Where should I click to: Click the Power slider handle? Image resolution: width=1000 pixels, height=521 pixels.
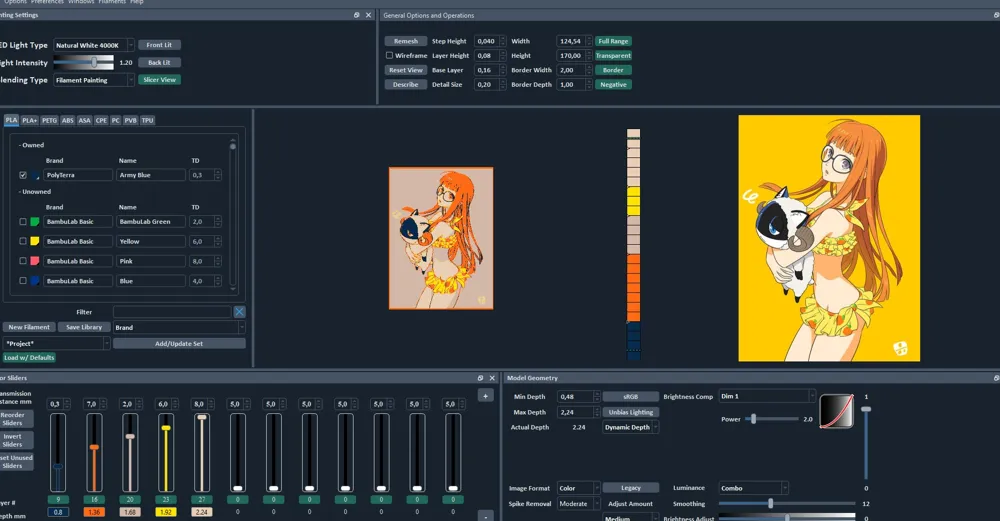click(x=753, y=420)
